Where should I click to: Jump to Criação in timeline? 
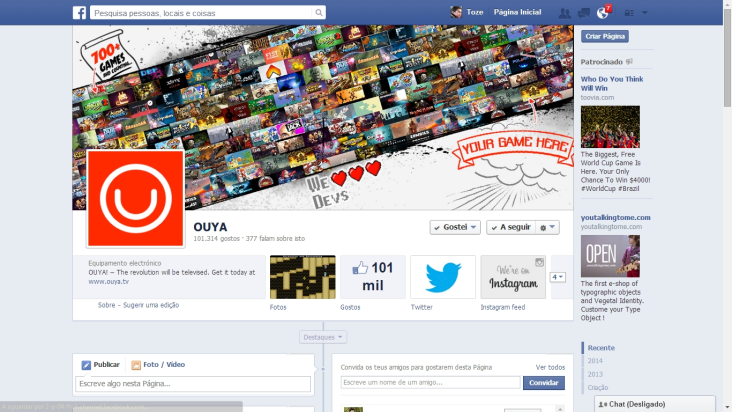[598, 387]
